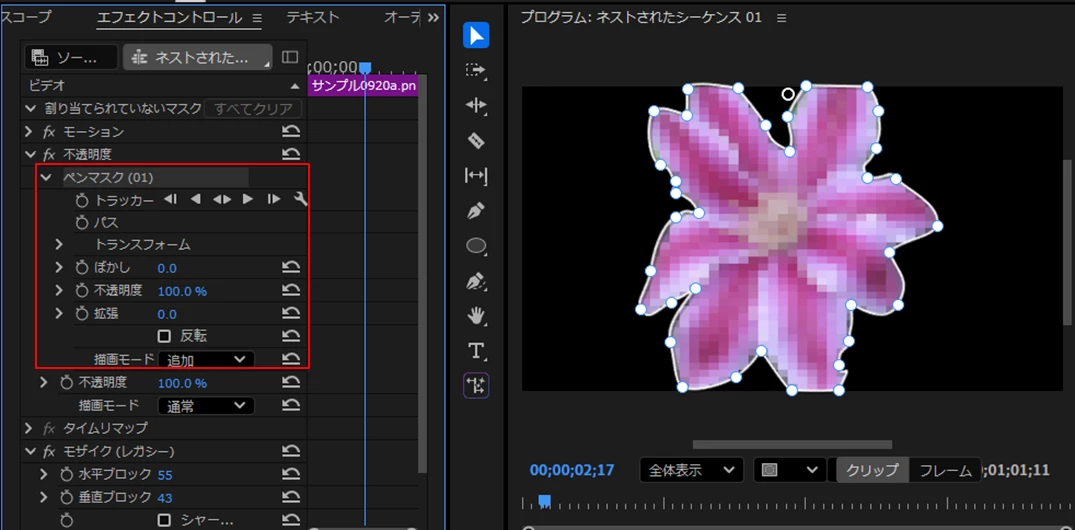This screenshot has width=1075, height=530.
Task: Toggle animation stopwatch for mask 不透明度
Action: tap(82, 291)
